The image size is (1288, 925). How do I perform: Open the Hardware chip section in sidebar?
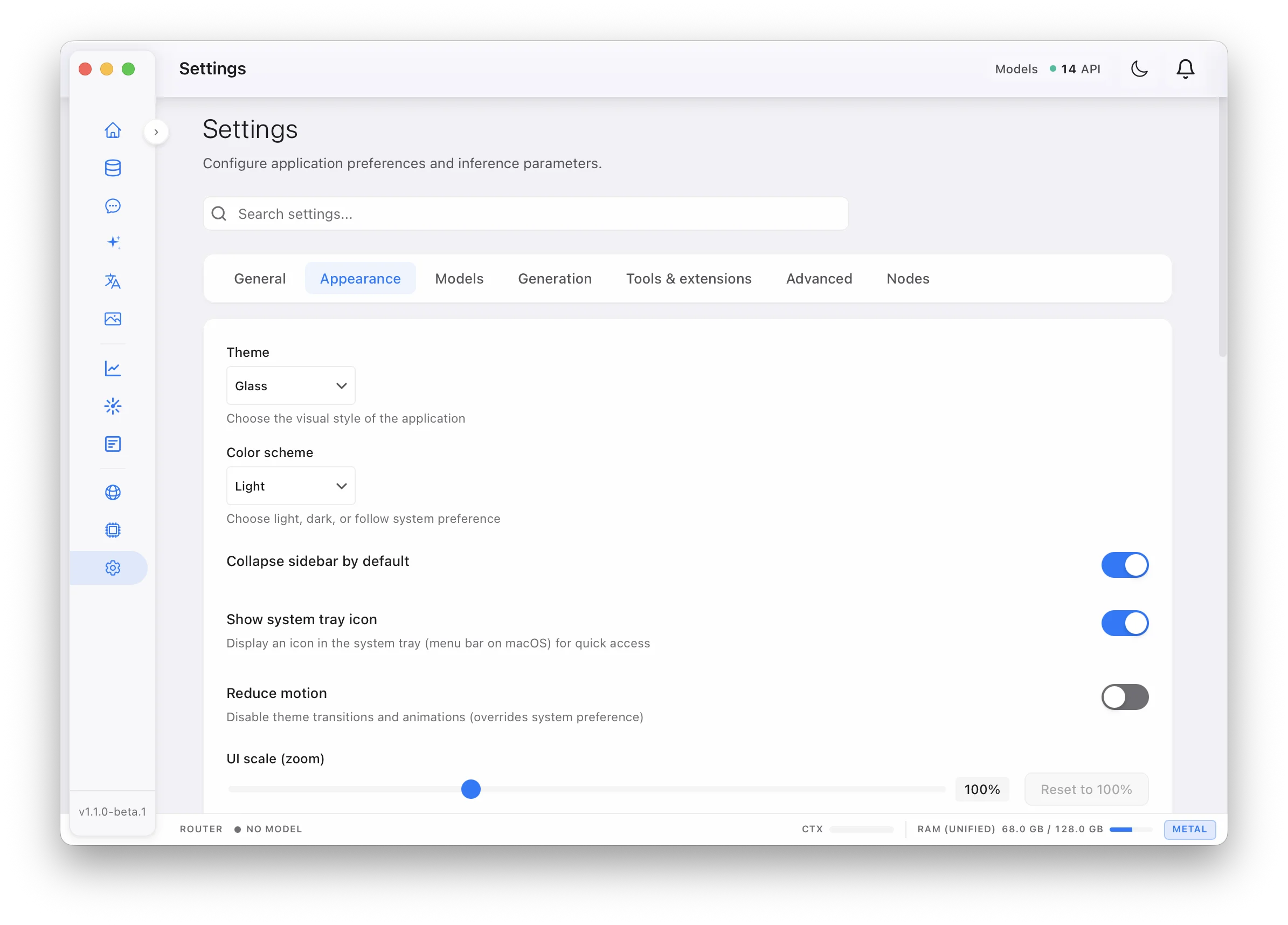113,529
